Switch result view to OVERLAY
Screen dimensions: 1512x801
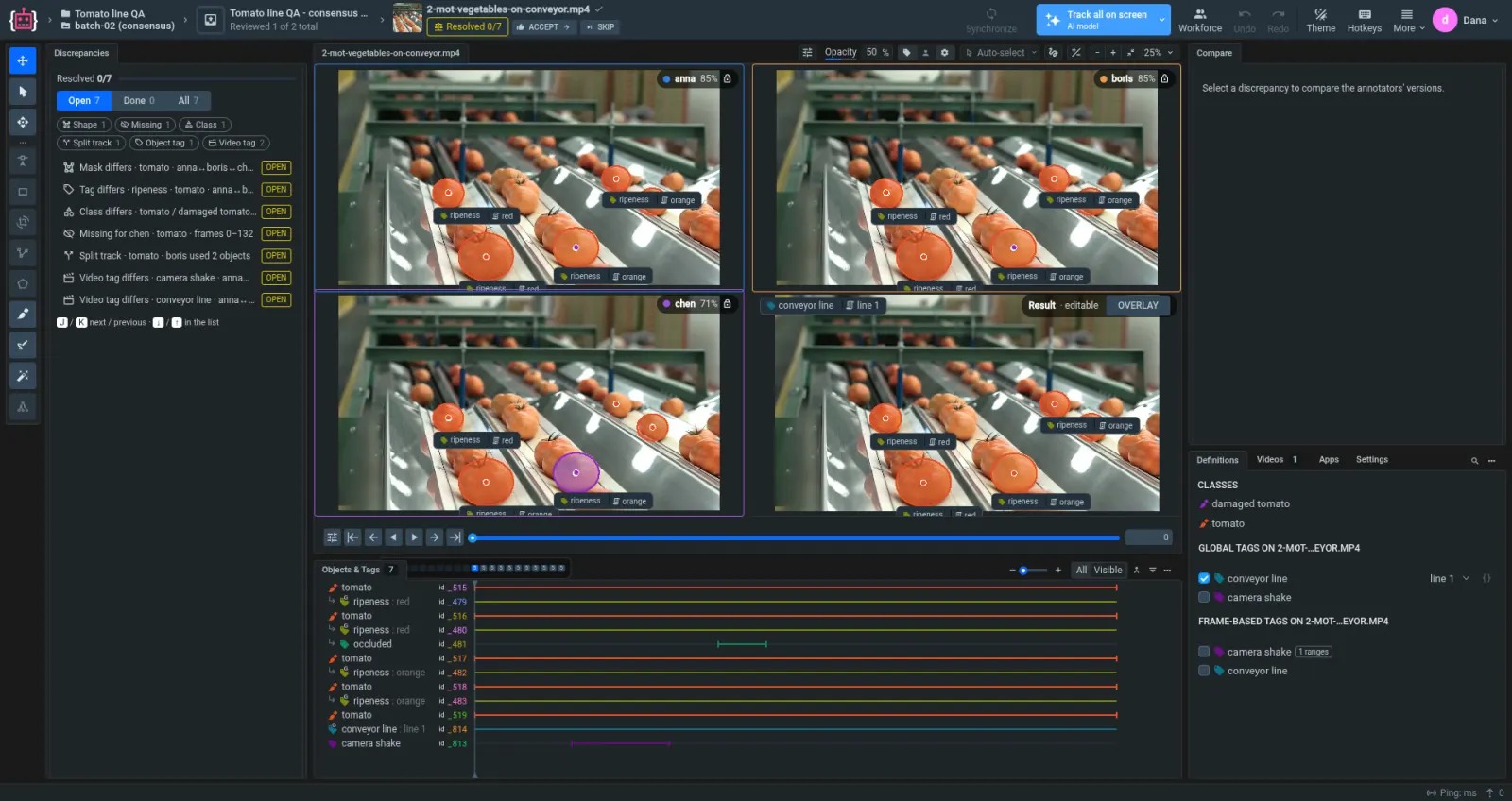[1138, 306]
